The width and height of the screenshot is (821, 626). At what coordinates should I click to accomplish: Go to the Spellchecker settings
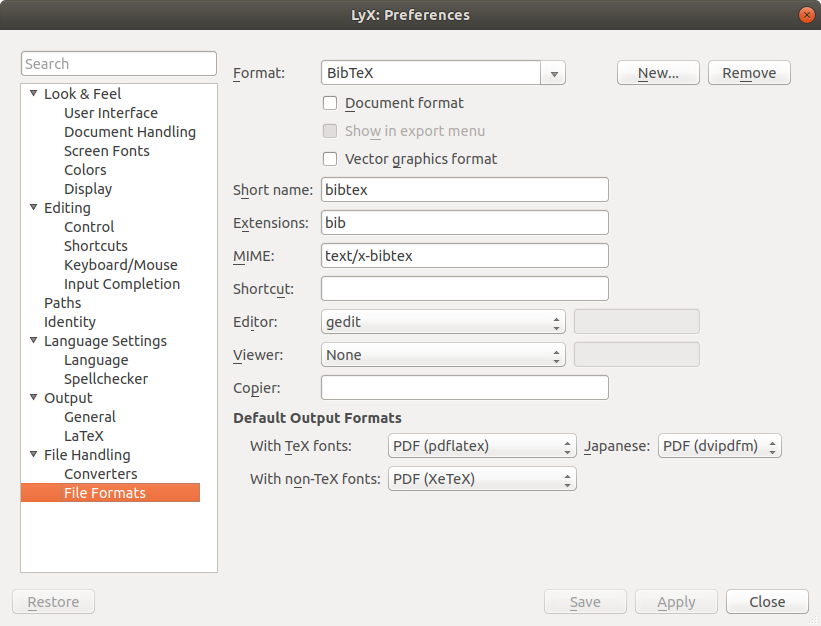coord(106,379)
